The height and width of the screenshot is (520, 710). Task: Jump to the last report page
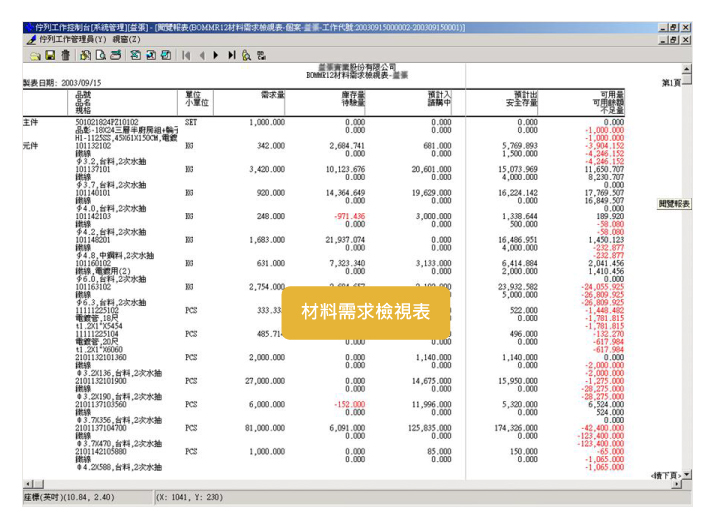click(x=231, y=57)
